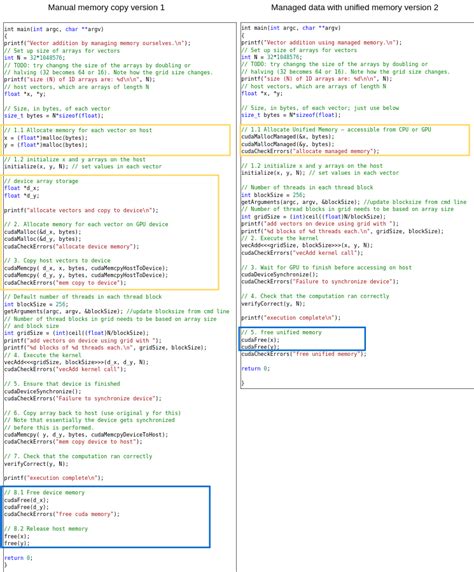Select comment "1.1 Allocate memory for each vector on host"
474x572 pixels.
(x=78, y=130)
